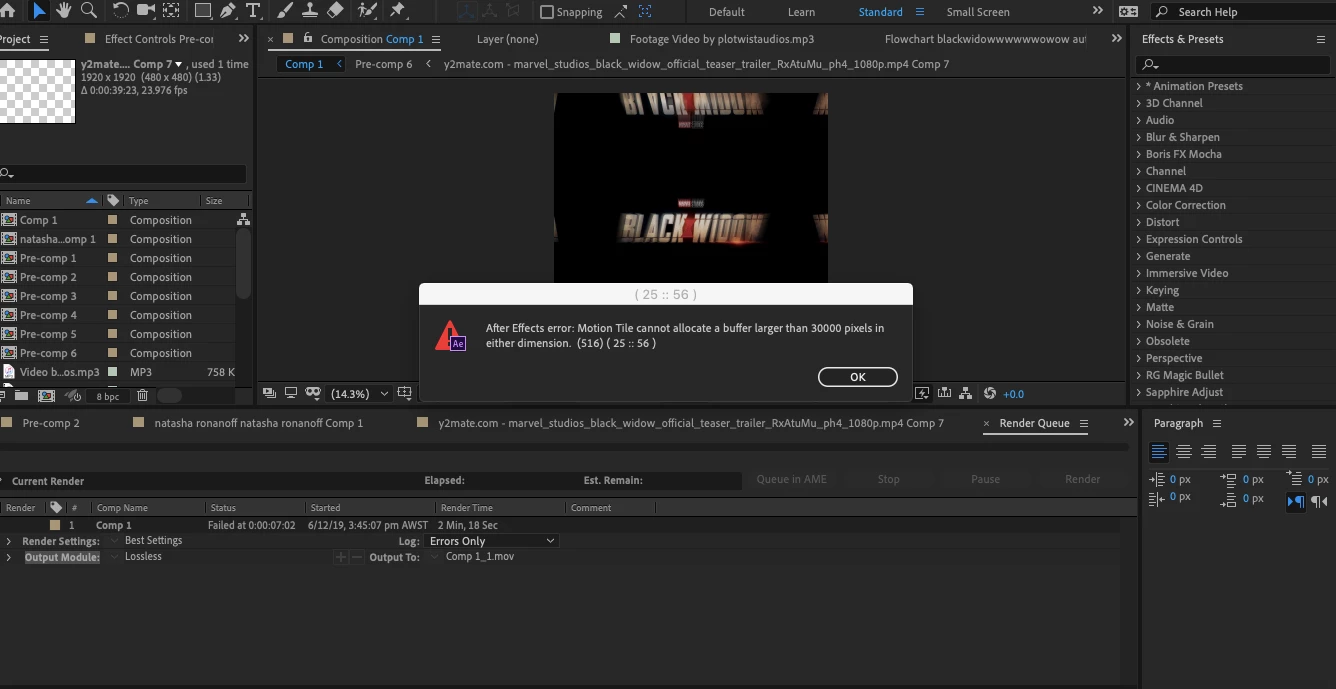1336x689 pixels.
Task: Click the mask and shape path visibility icon
Action: coord(313,393)
